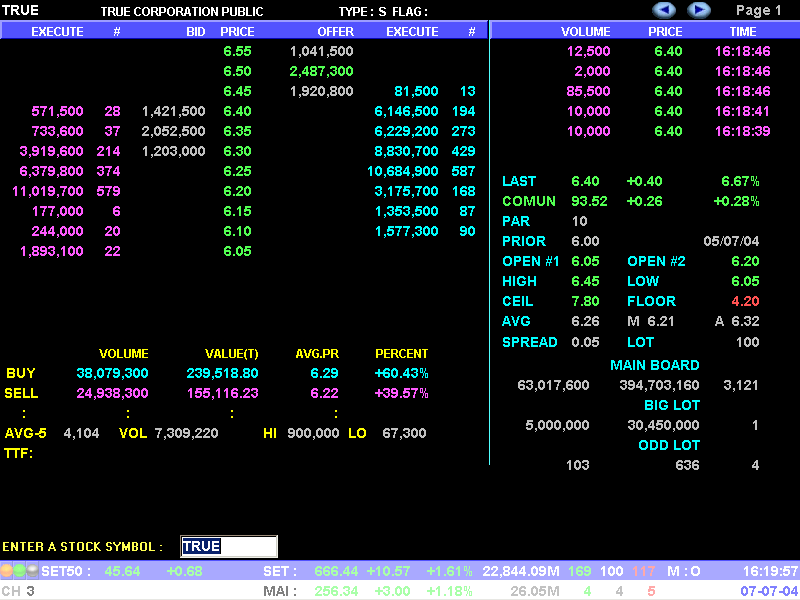This screenshot has width=800, height=600.
Task: Select executed volume 10,684,900 on offer side
Action: tap(403, 171)
